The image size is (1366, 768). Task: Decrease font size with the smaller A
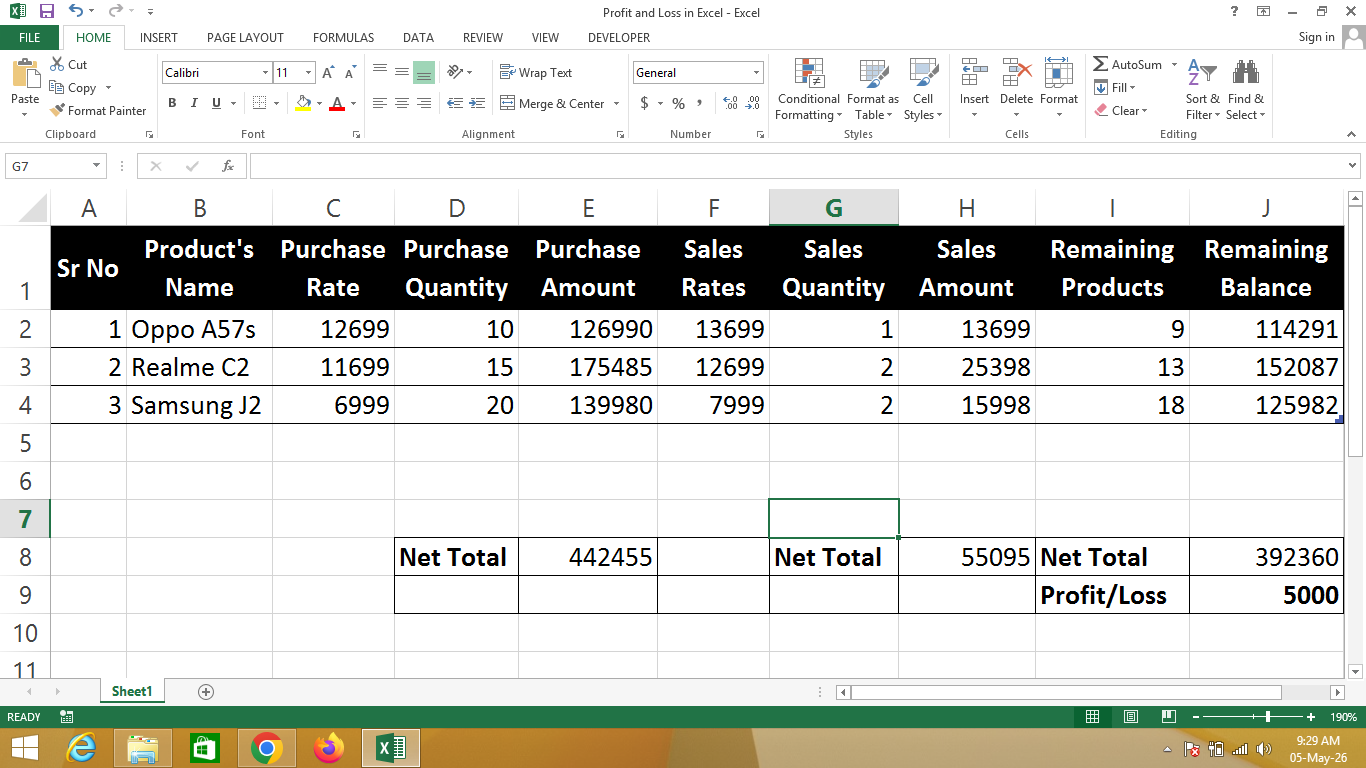[350, 73]
